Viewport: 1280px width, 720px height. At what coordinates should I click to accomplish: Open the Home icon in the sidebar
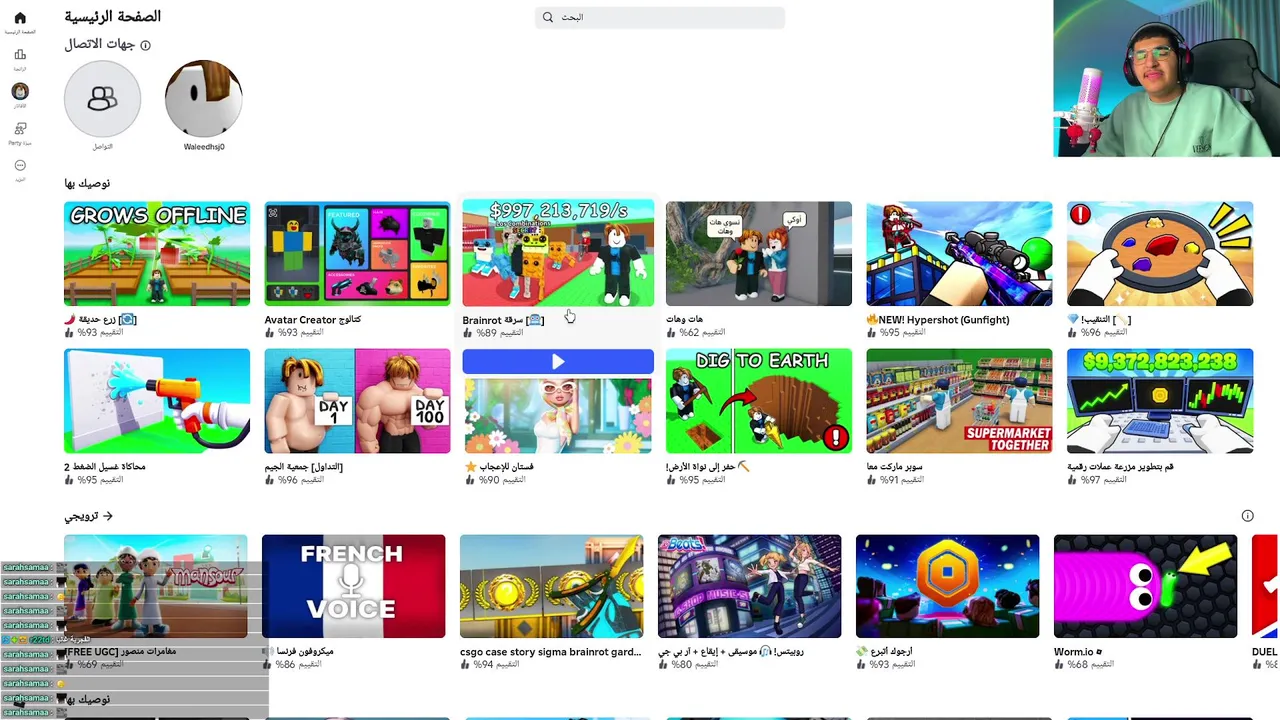click(x=20, y=18)
